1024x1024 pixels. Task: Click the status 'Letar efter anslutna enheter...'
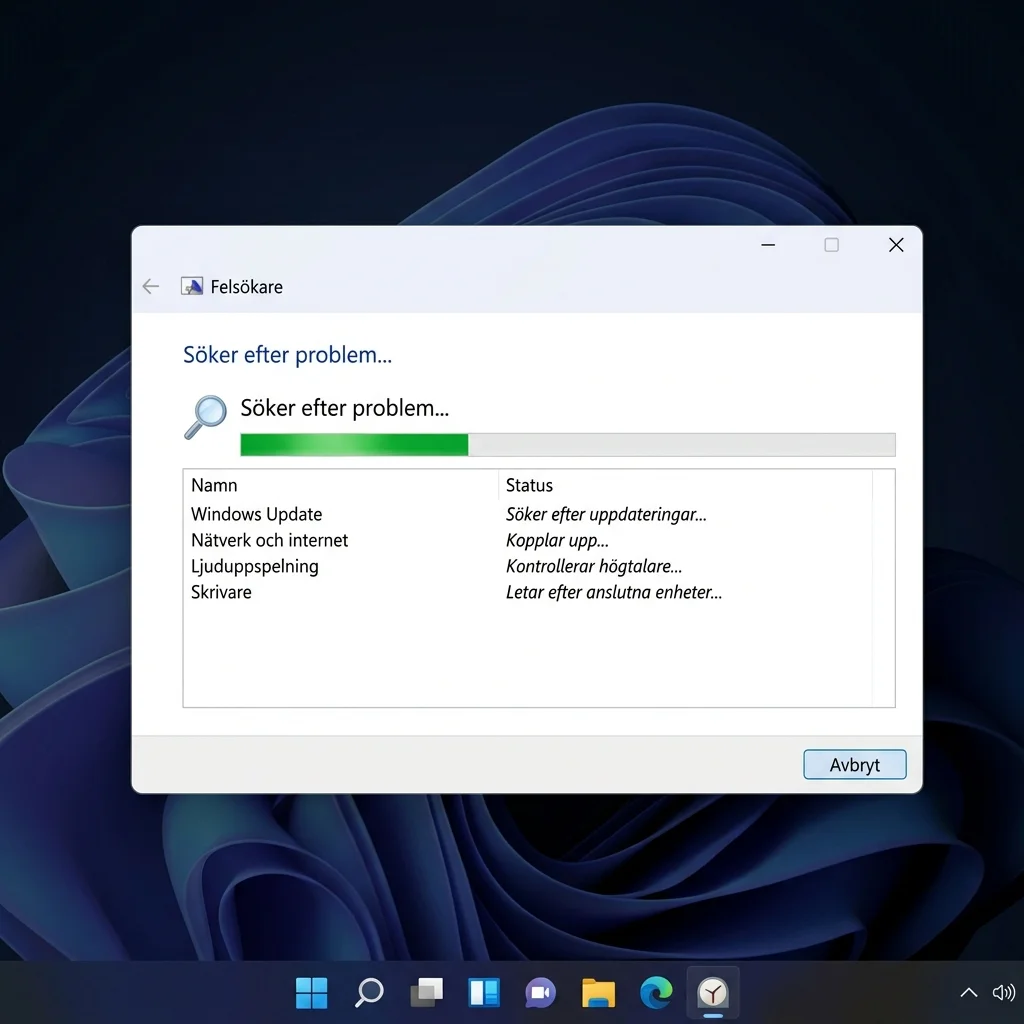tap(614, 592)
